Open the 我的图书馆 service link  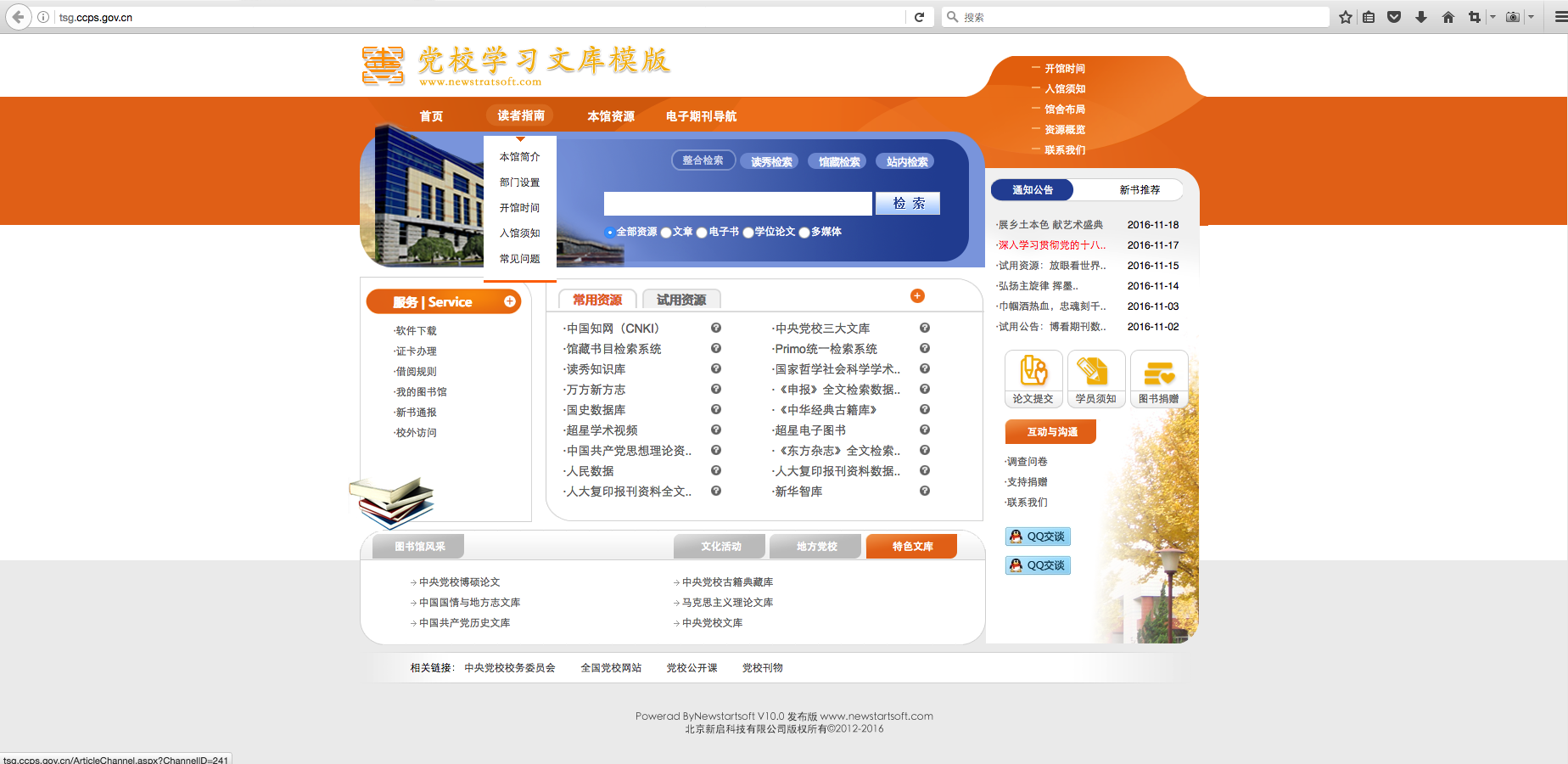[x=420, y=392]
